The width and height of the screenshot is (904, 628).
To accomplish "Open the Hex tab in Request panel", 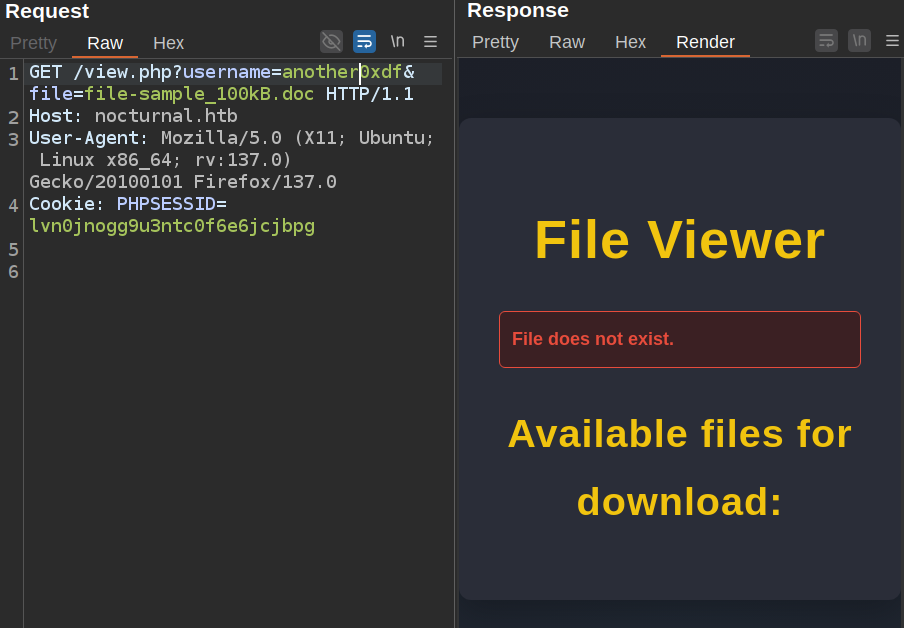I will (168, 43).
